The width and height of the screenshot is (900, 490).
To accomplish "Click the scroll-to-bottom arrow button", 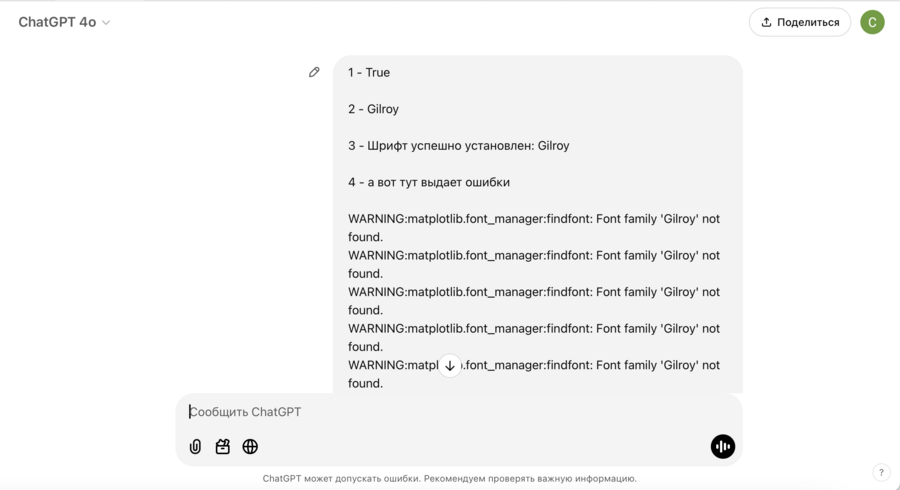I will [x=450, y=366].
